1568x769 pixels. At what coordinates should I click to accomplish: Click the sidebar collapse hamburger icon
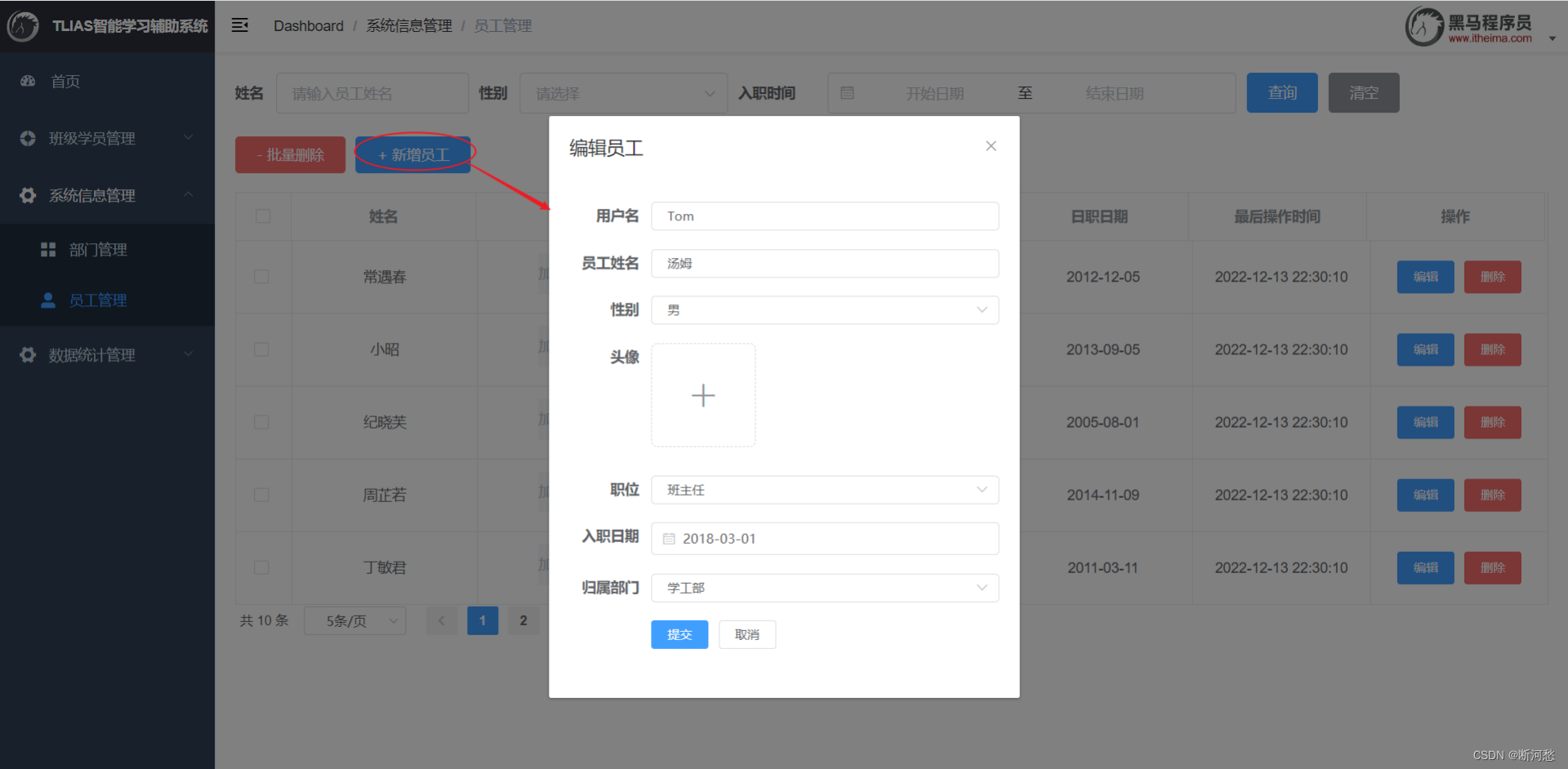click(x=239, y=24)
